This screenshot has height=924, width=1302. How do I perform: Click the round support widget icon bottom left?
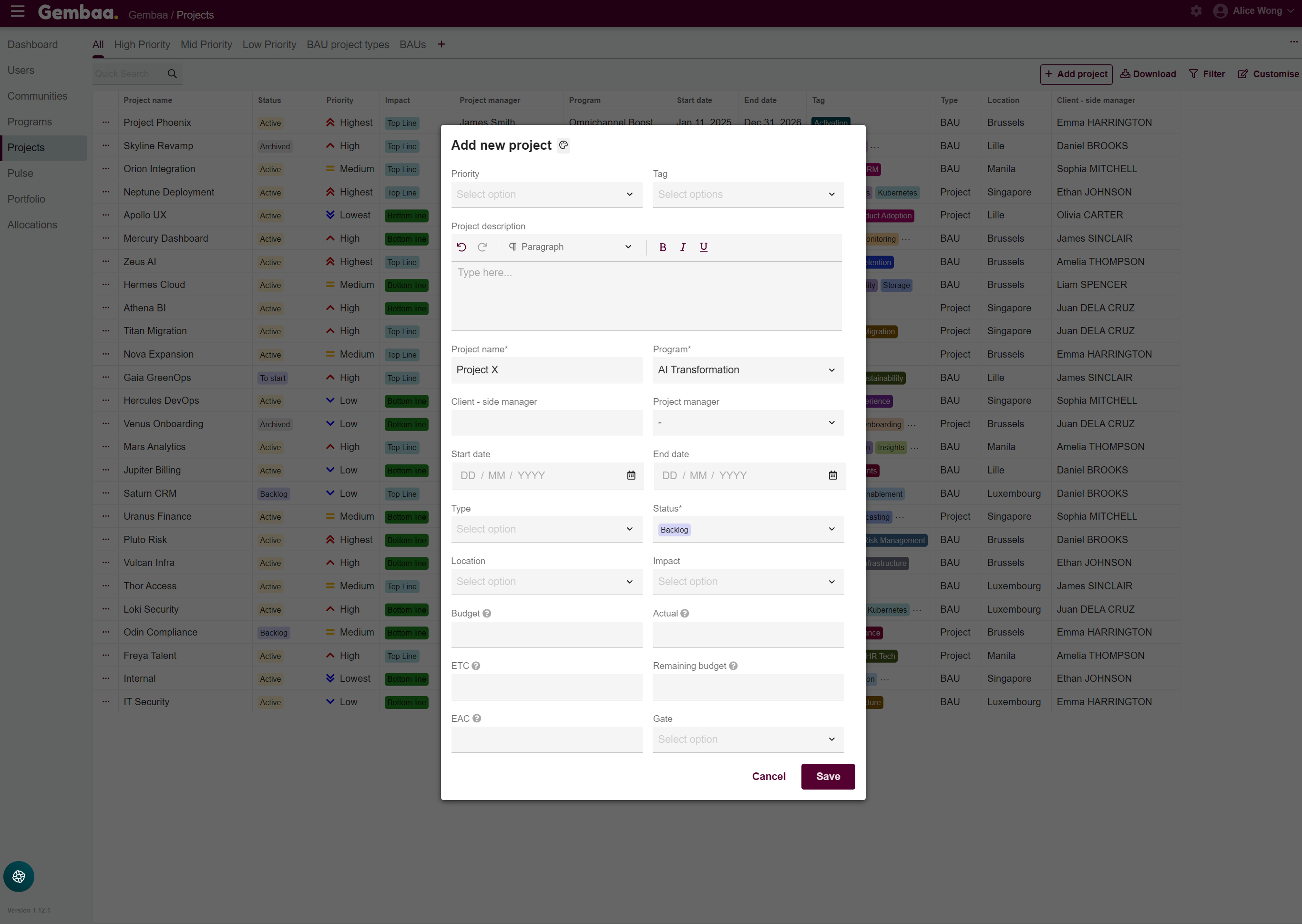click(x=19, y=876)
